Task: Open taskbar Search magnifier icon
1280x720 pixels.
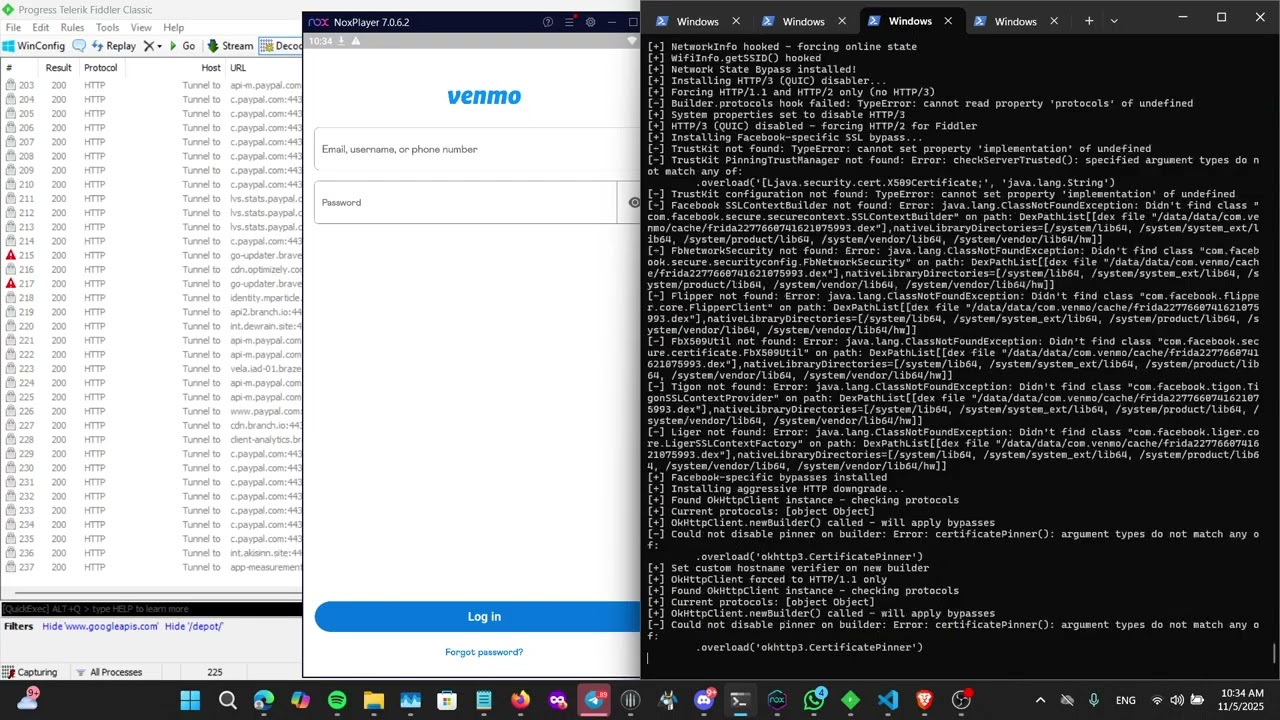Action: pyautogui.click(x=227, y=700)
